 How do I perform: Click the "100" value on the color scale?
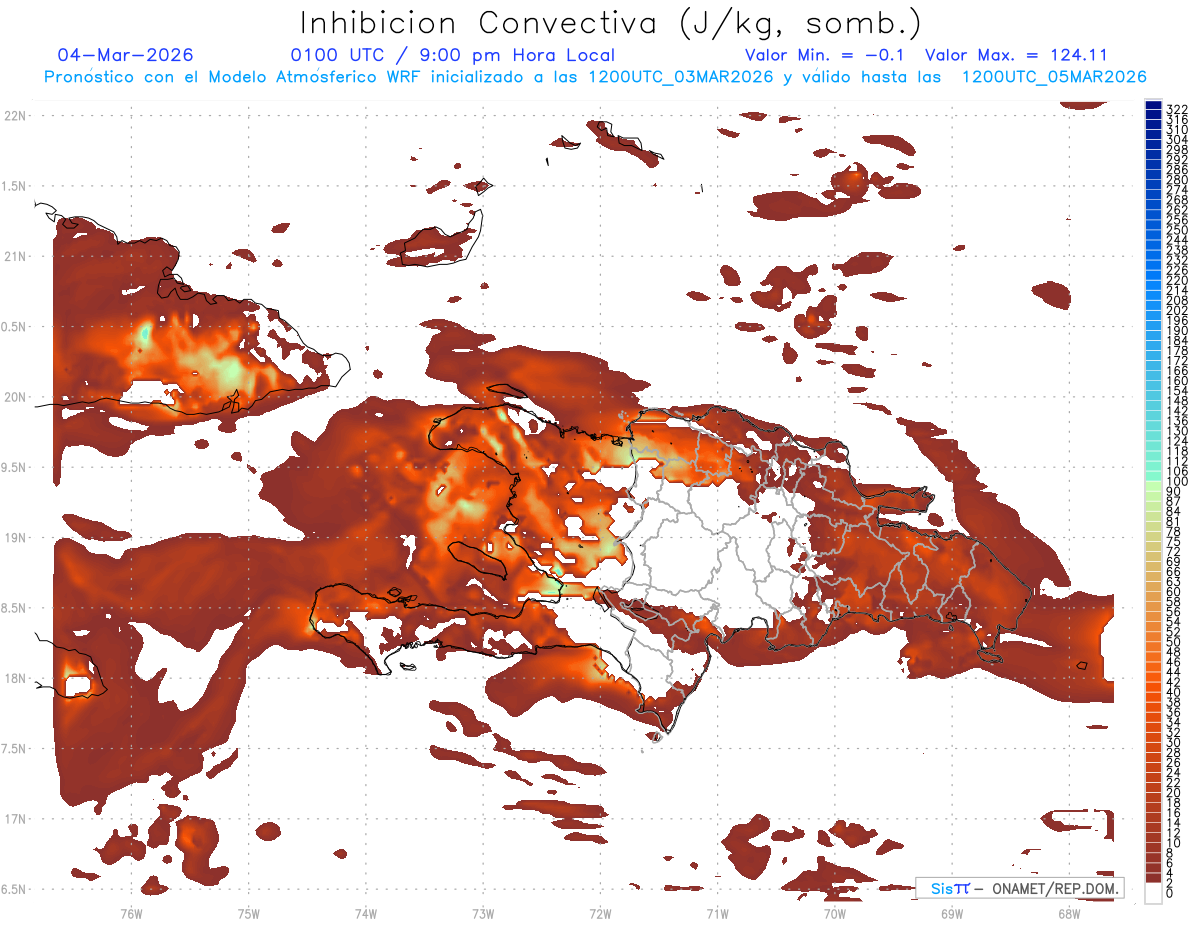[1176, 481]
